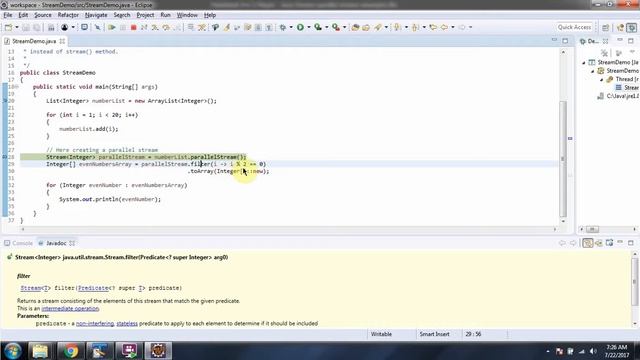Click the Save icon in toolbar
The height and width of the screenshot is (360, 640).
26,27
